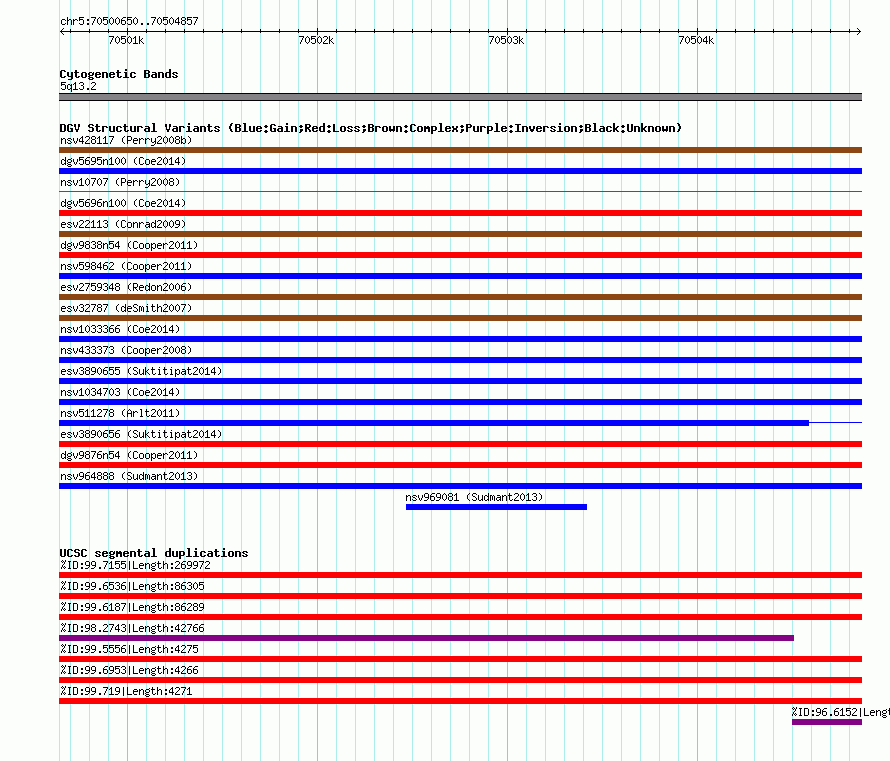
Task: Click the %ID:96.6152 duplication label
Action: (841, 712)
